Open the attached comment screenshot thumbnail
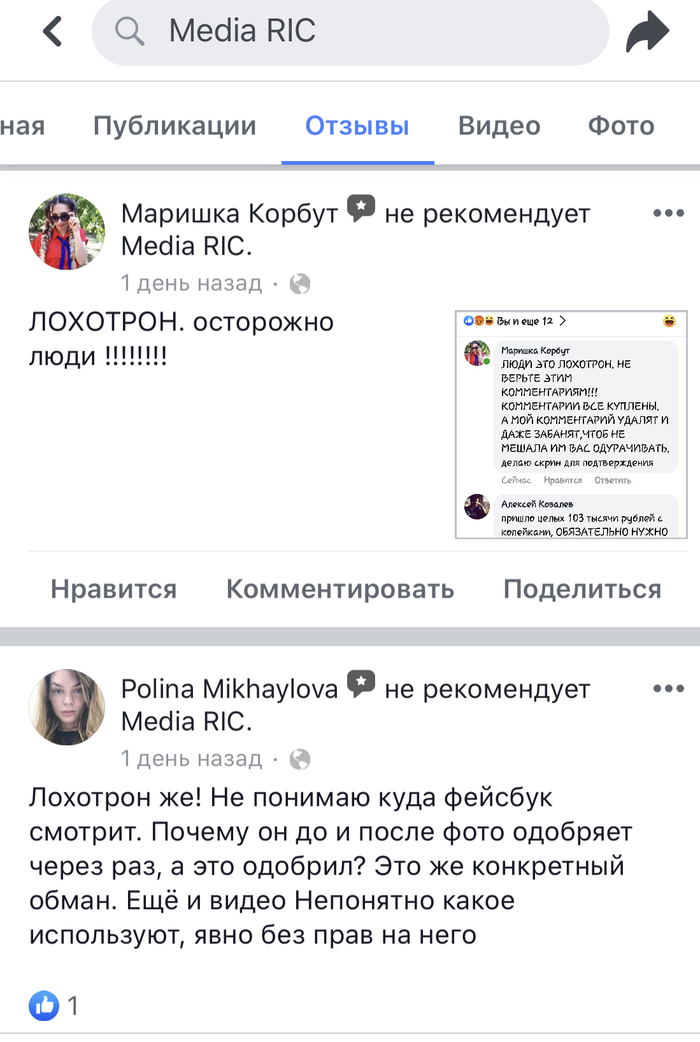Viewport: 700px width, 1042px height. [x=571, y=424]
